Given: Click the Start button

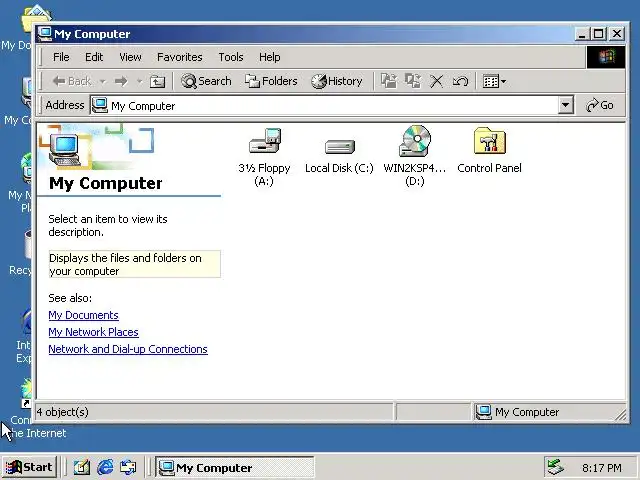Looking at the screenshot, I should 29,467.
